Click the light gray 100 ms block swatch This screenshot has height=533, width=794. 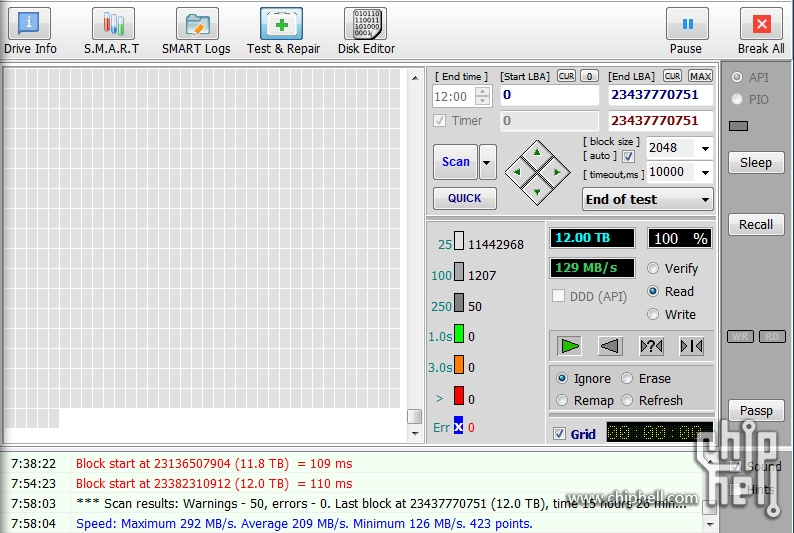458,272
